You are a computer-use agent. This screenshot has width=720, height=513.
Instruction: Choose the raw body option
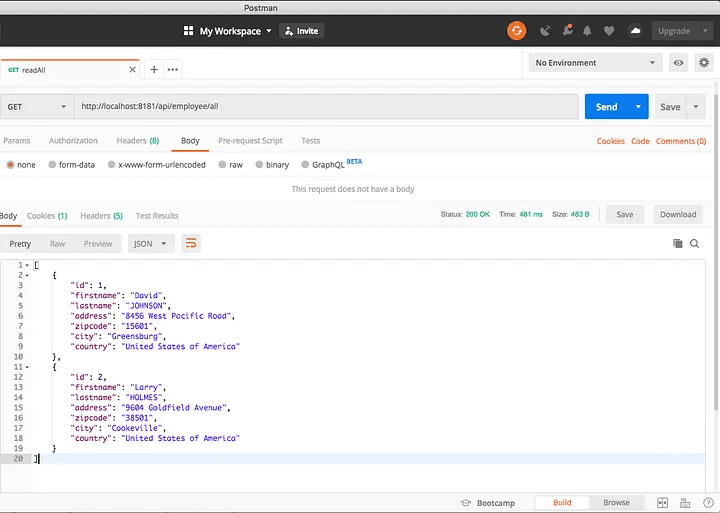pyautogui.click(x=223, y=165)
